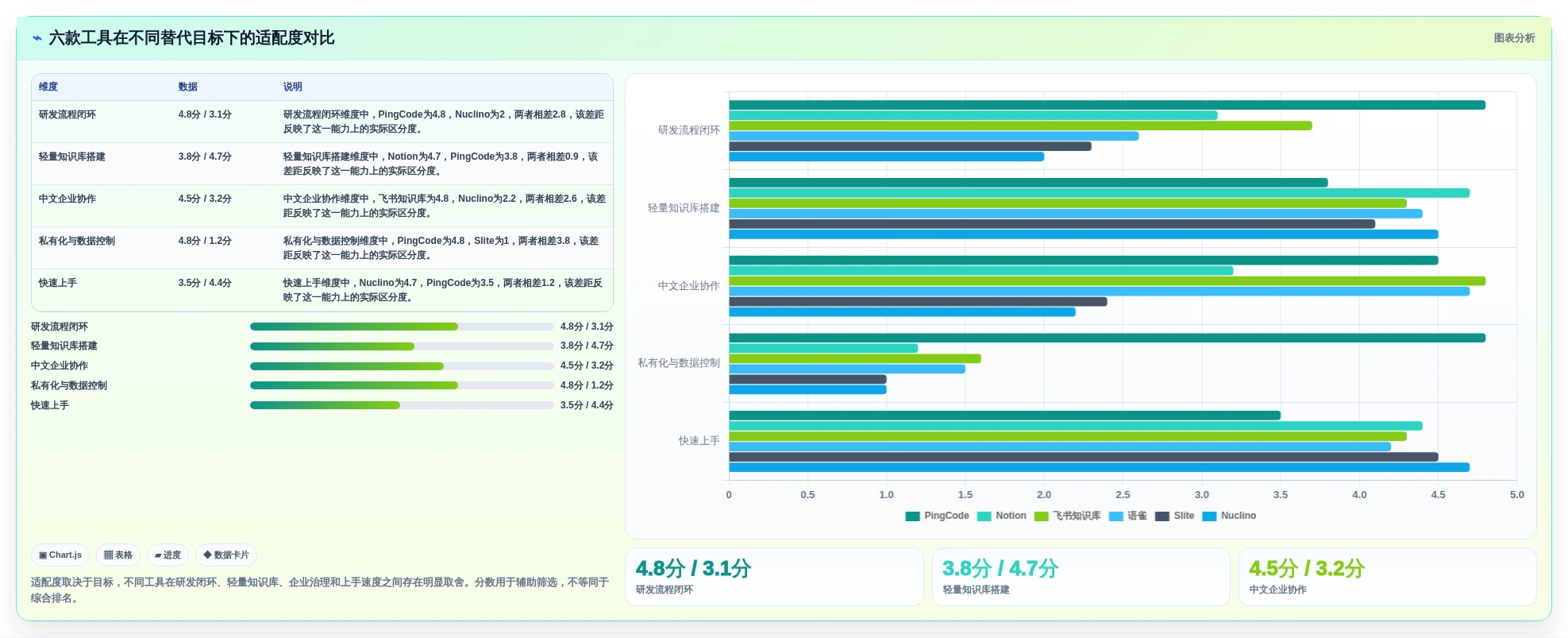This screenshot has width=1568, height=638.
Task: Select 私有化与数据控制 table row name
Action: click(x=77, y=242)
